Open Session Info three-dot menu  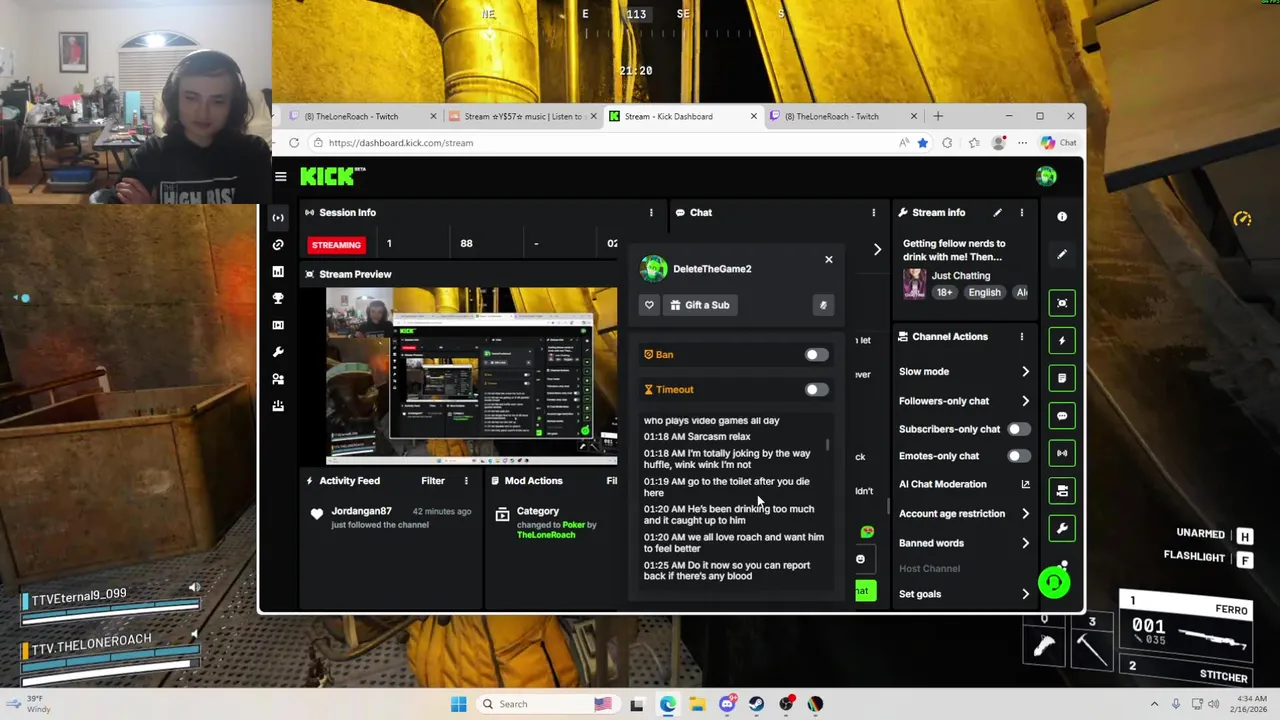pyautogui.click(x=651, y=213)
